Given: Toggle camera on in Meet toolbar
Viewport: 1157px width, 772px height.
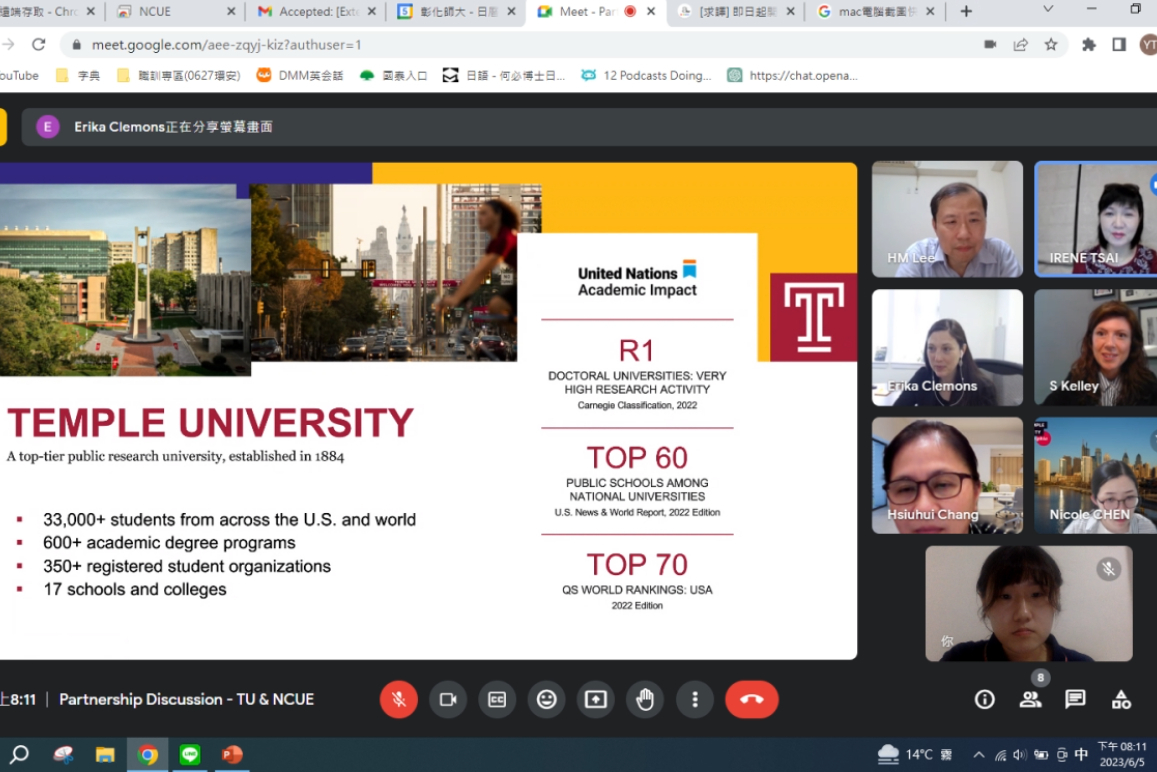Looking at the screenshot, I should tap(448, 699).
